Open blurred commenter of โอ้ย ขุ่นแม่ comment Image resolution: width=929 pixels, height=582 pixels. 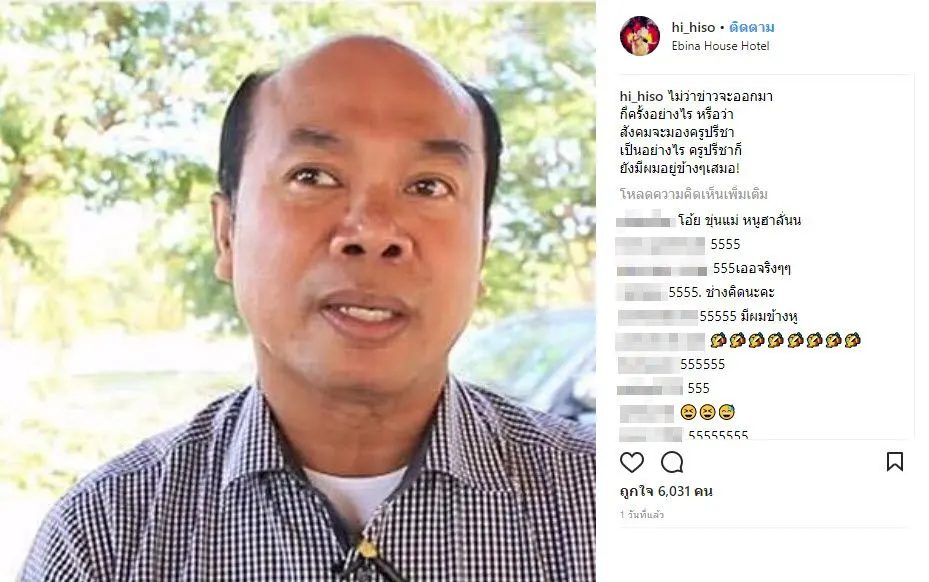645,220
